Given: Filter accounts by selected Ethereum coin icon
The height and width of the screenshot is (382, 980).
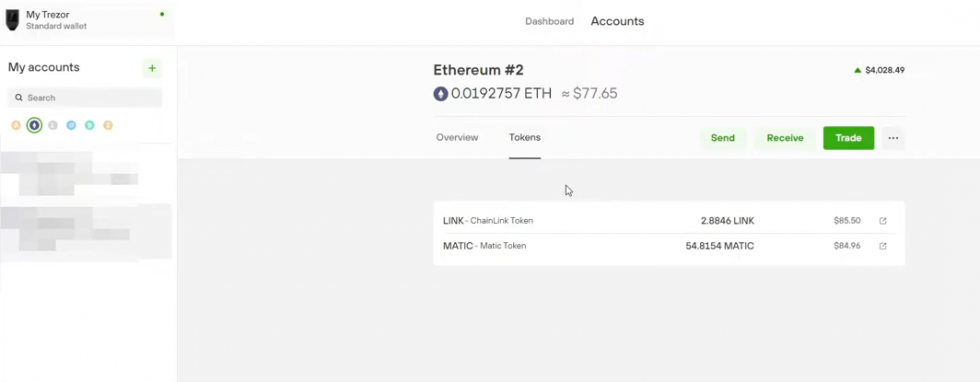Looking at the screenshot, I should tap(34, 125).
